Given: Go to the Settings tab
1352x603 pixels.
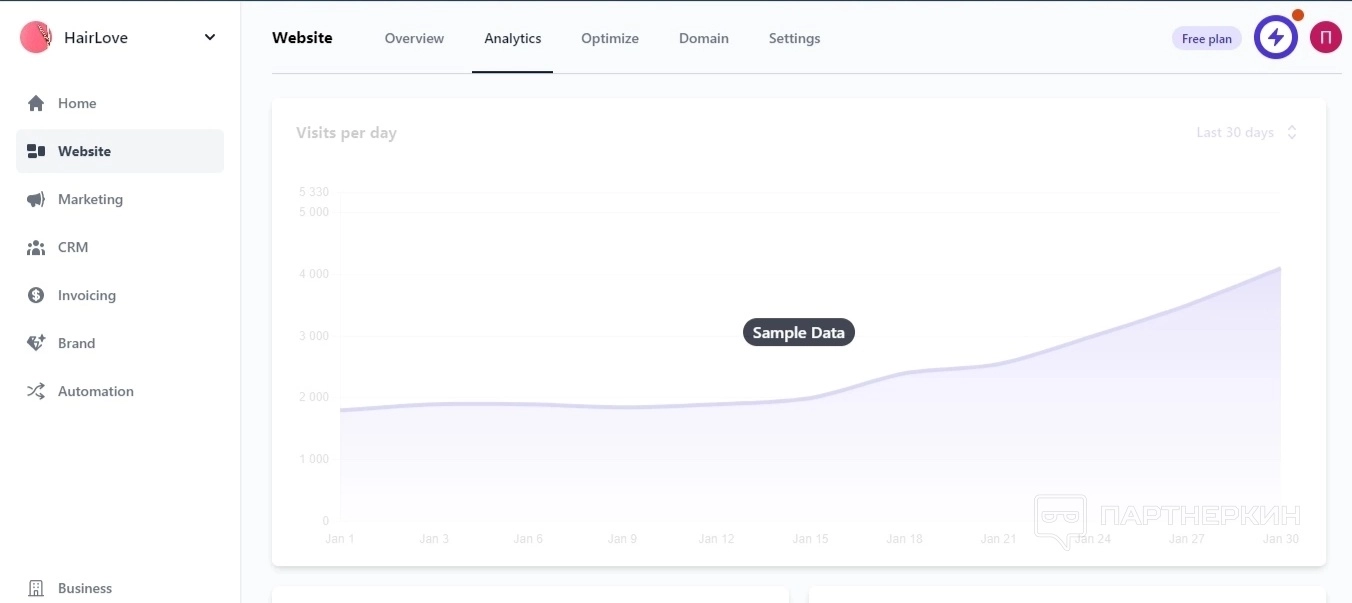Looking at the screenshot, I should (794, 38).
